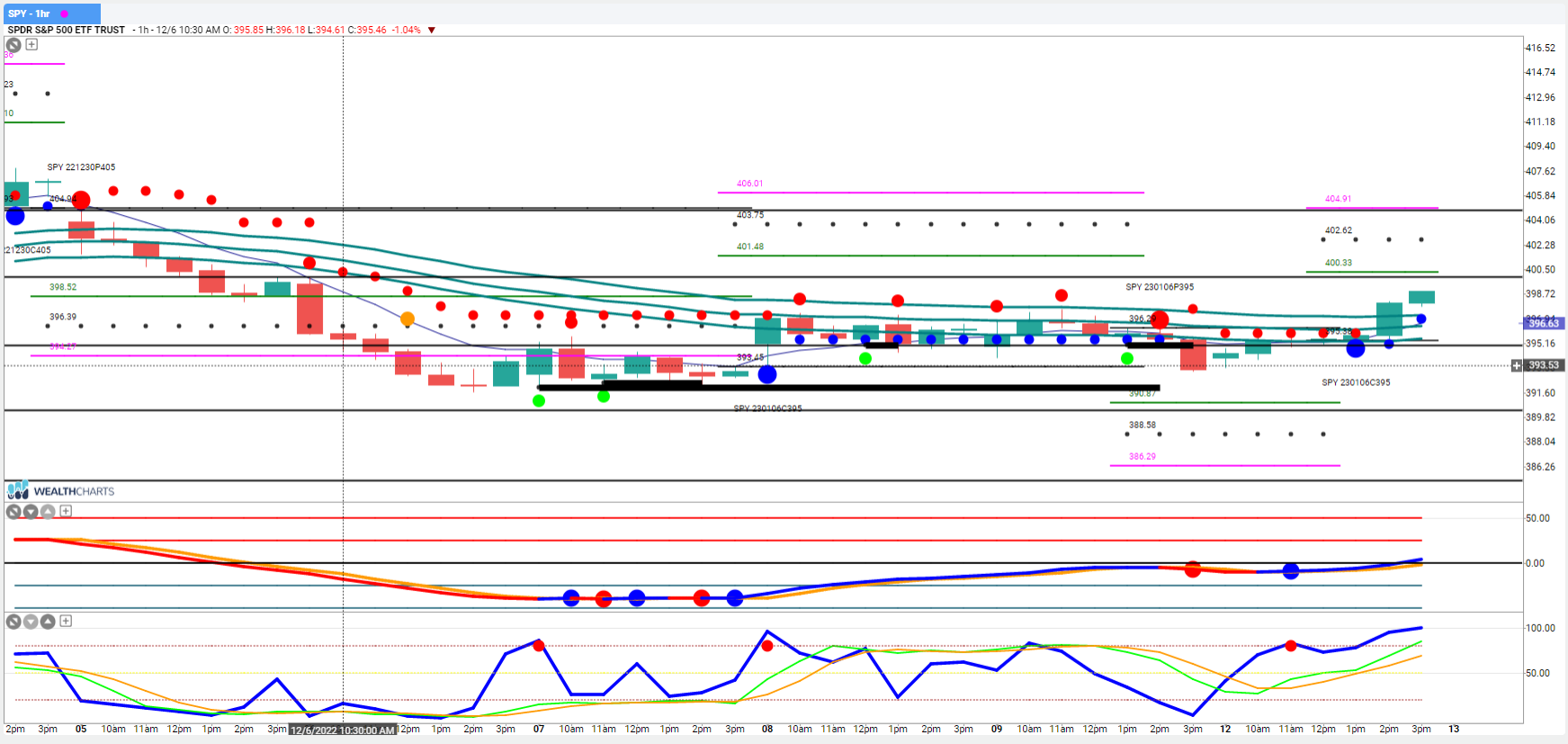Click the 403.75 dotted level label
1568x744 pixels.
[750, 215]
